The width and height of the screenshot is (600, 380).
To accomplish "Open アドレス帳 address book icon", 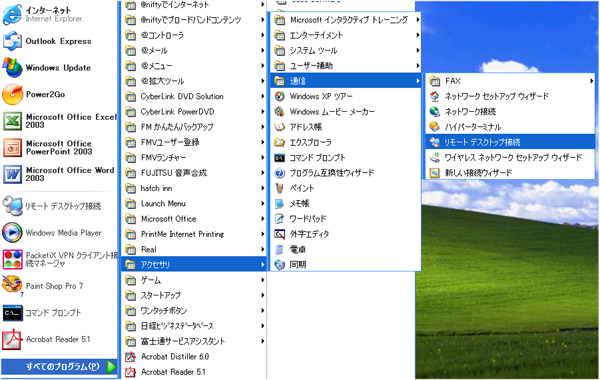I will tap(280, 127).
